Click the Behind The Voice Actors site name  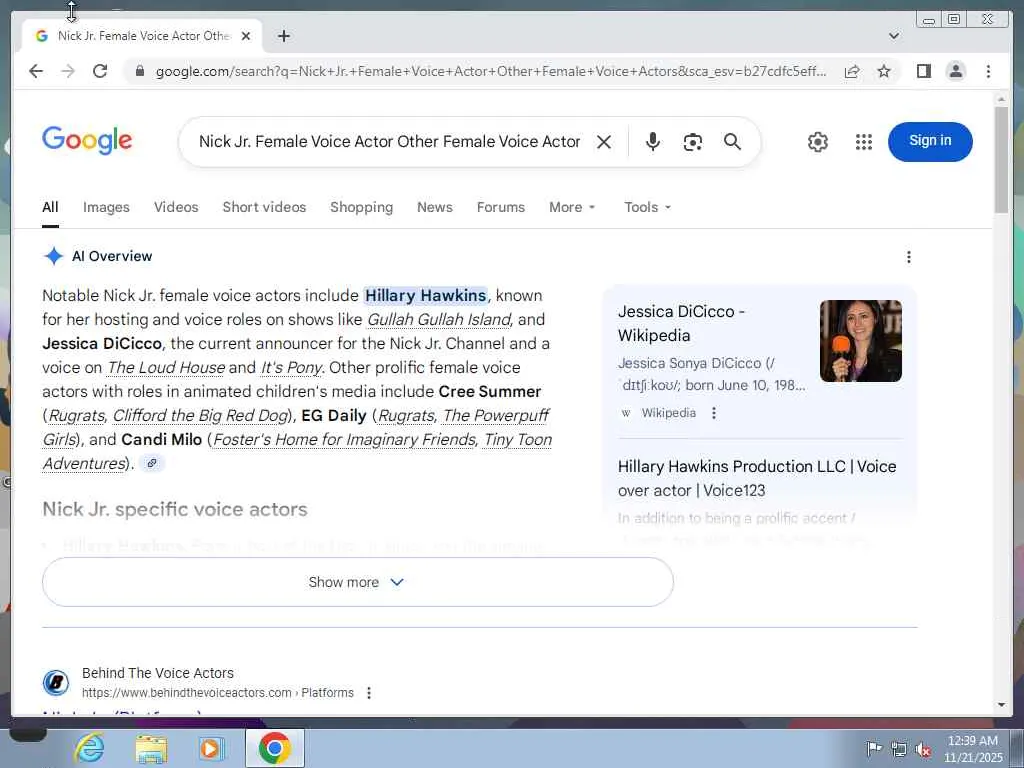point(157,673)
